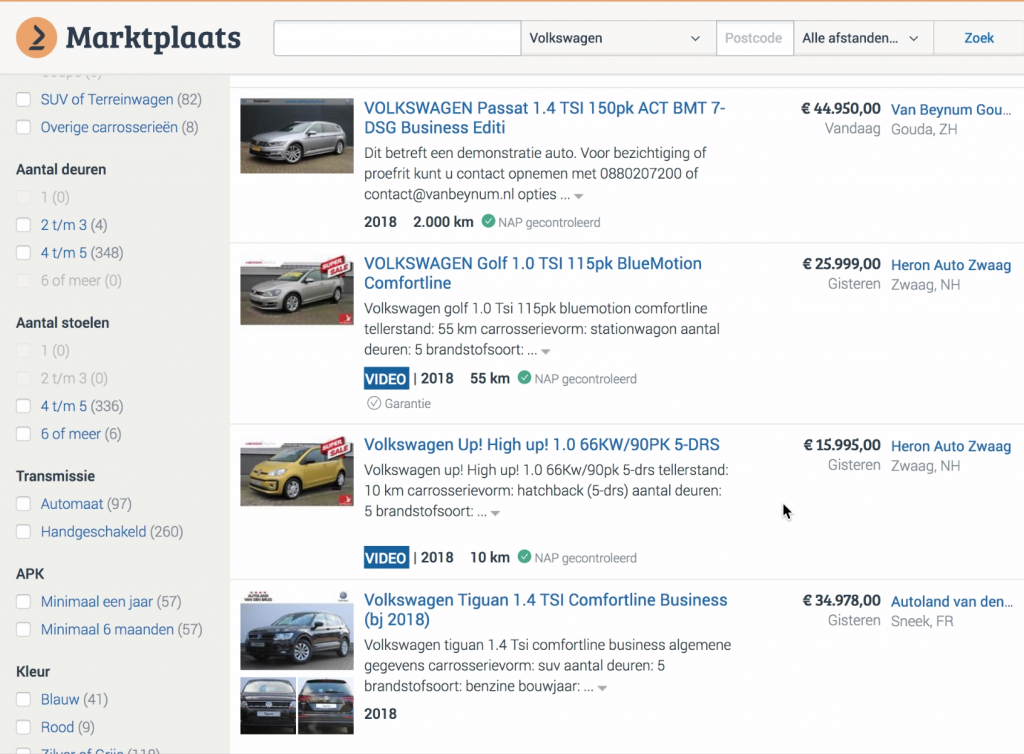The width and height of the screenshot is (1024, 754).
Task: Enable the Automaat transmission checkbox
Action: 23,504
